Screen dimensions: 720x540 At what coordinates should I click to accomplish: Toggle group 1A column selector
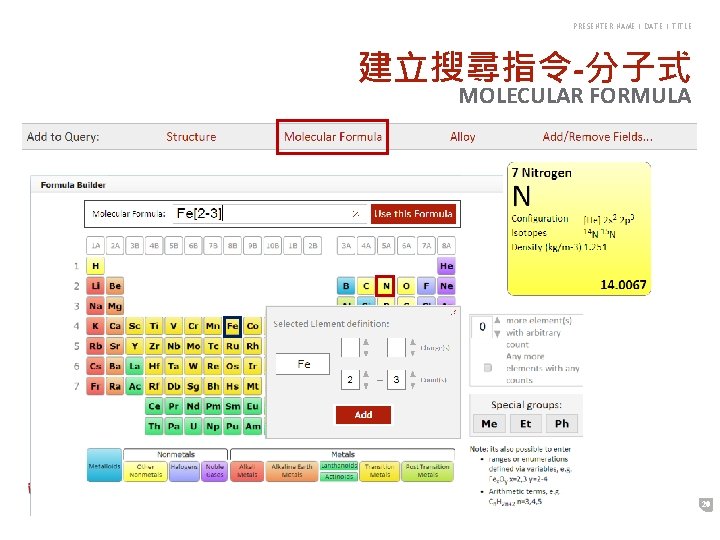[96, 246]
